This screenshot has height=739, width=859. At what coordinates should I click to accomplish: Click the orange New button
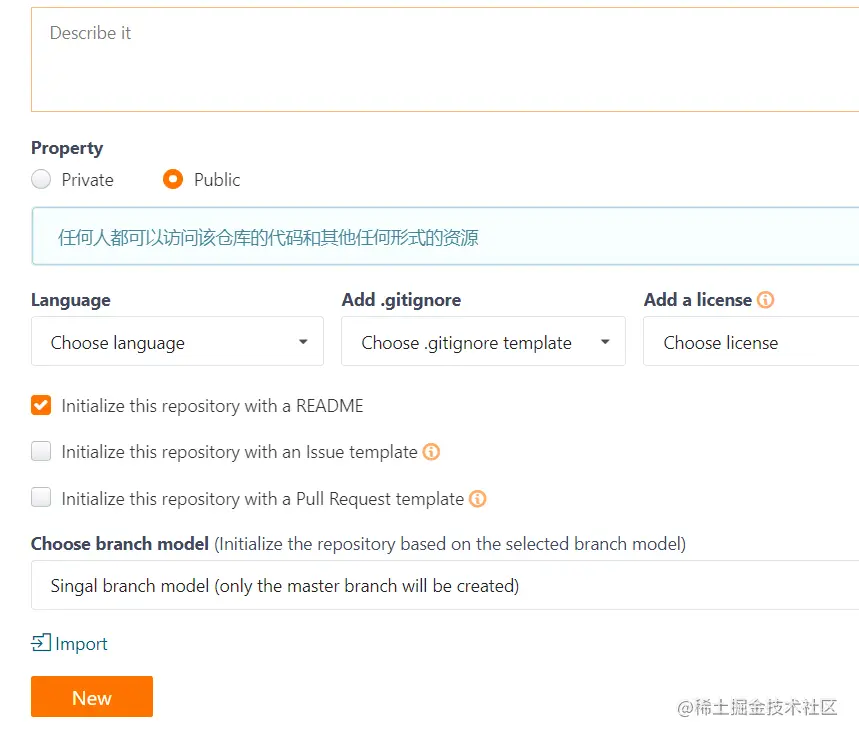tap(92, 696)
